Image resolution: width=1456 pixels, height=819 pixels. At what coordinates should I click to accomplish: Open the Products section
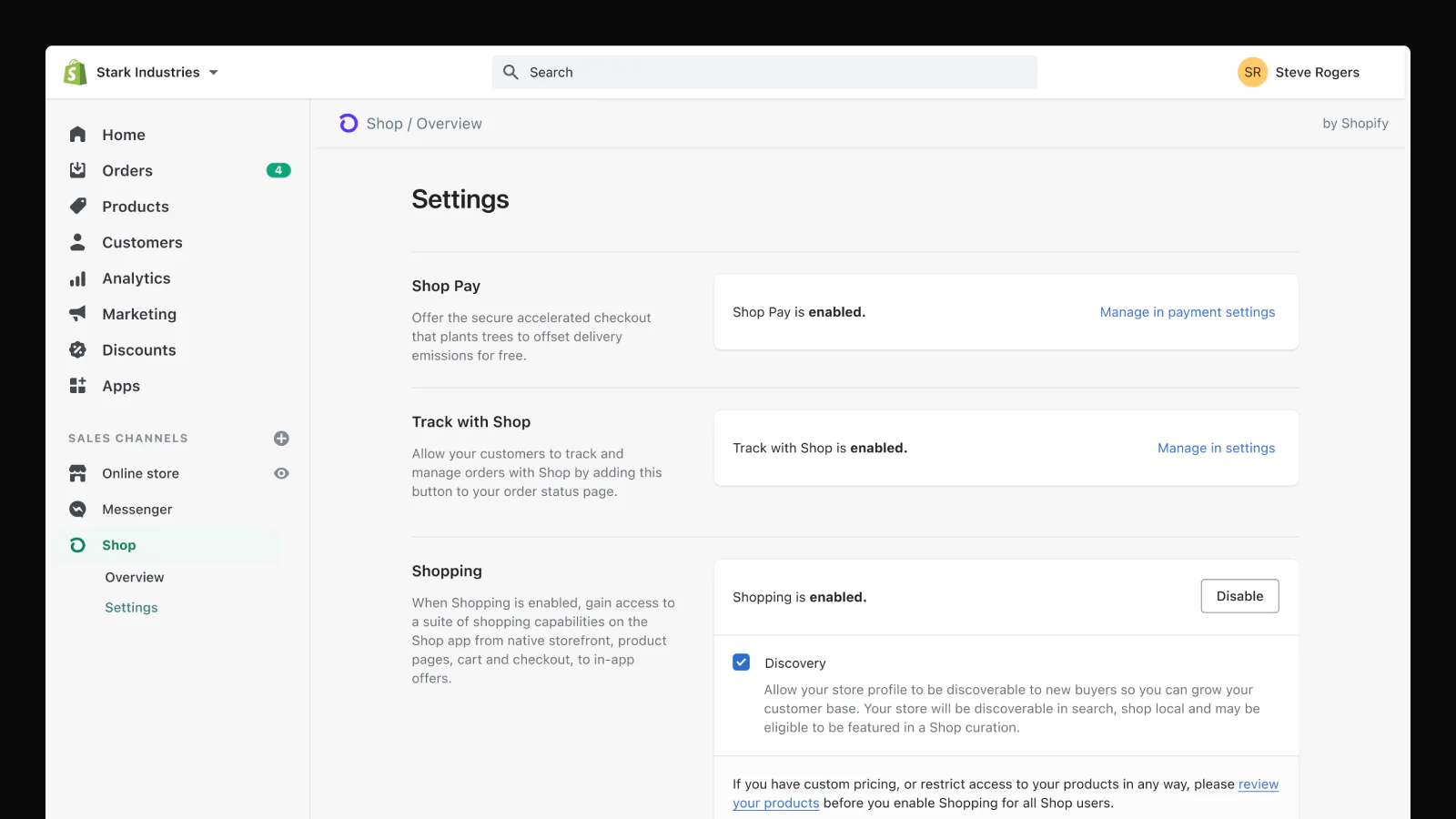tap(136, 207)
